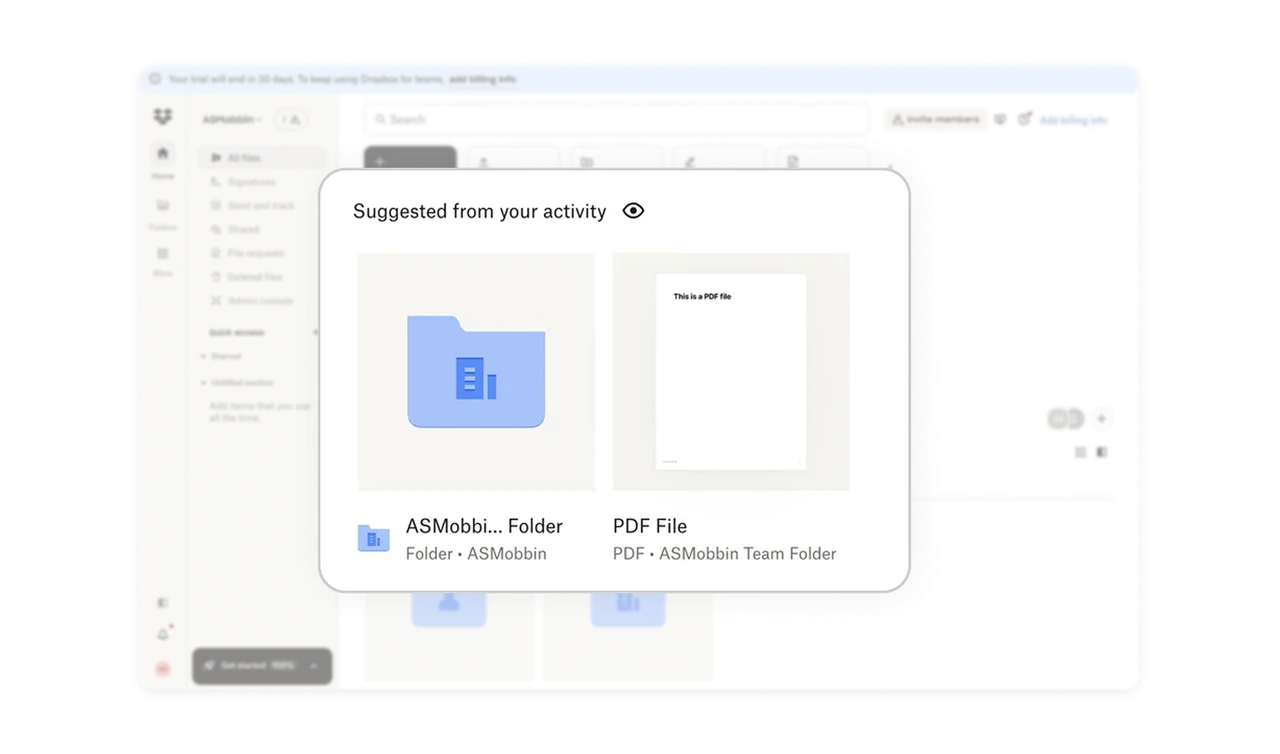Expand the Untitled section
This screenshot has height=754, width=1280.
237,383
